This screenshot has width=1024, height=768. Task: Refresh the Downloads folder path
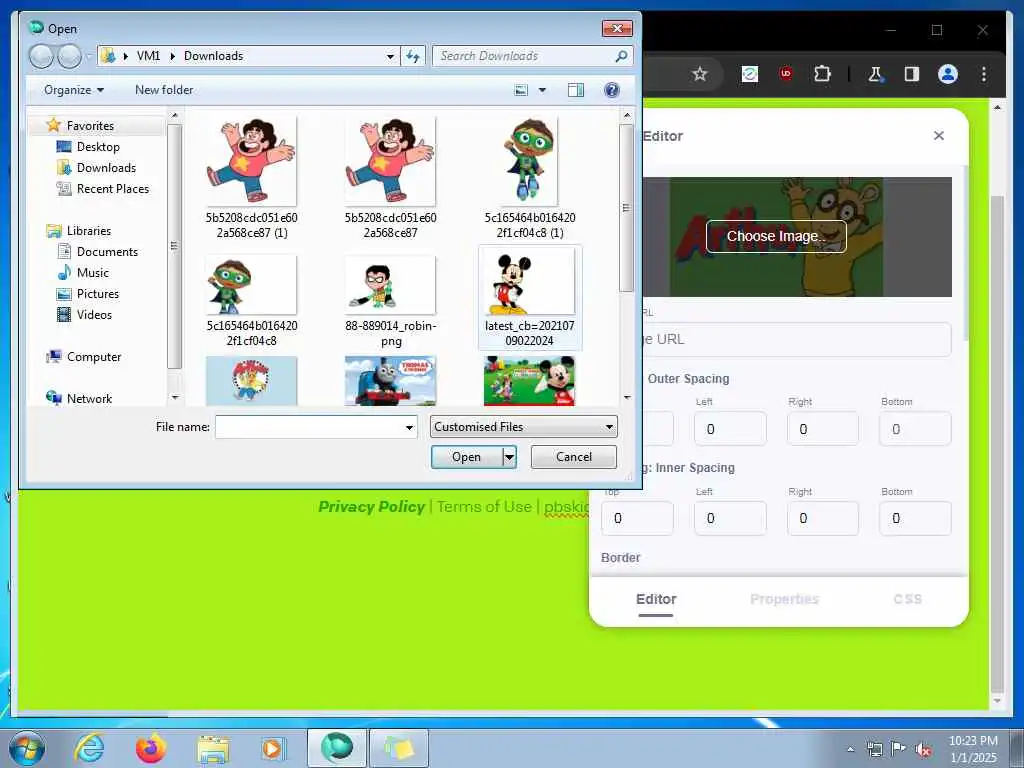(413, 56)
